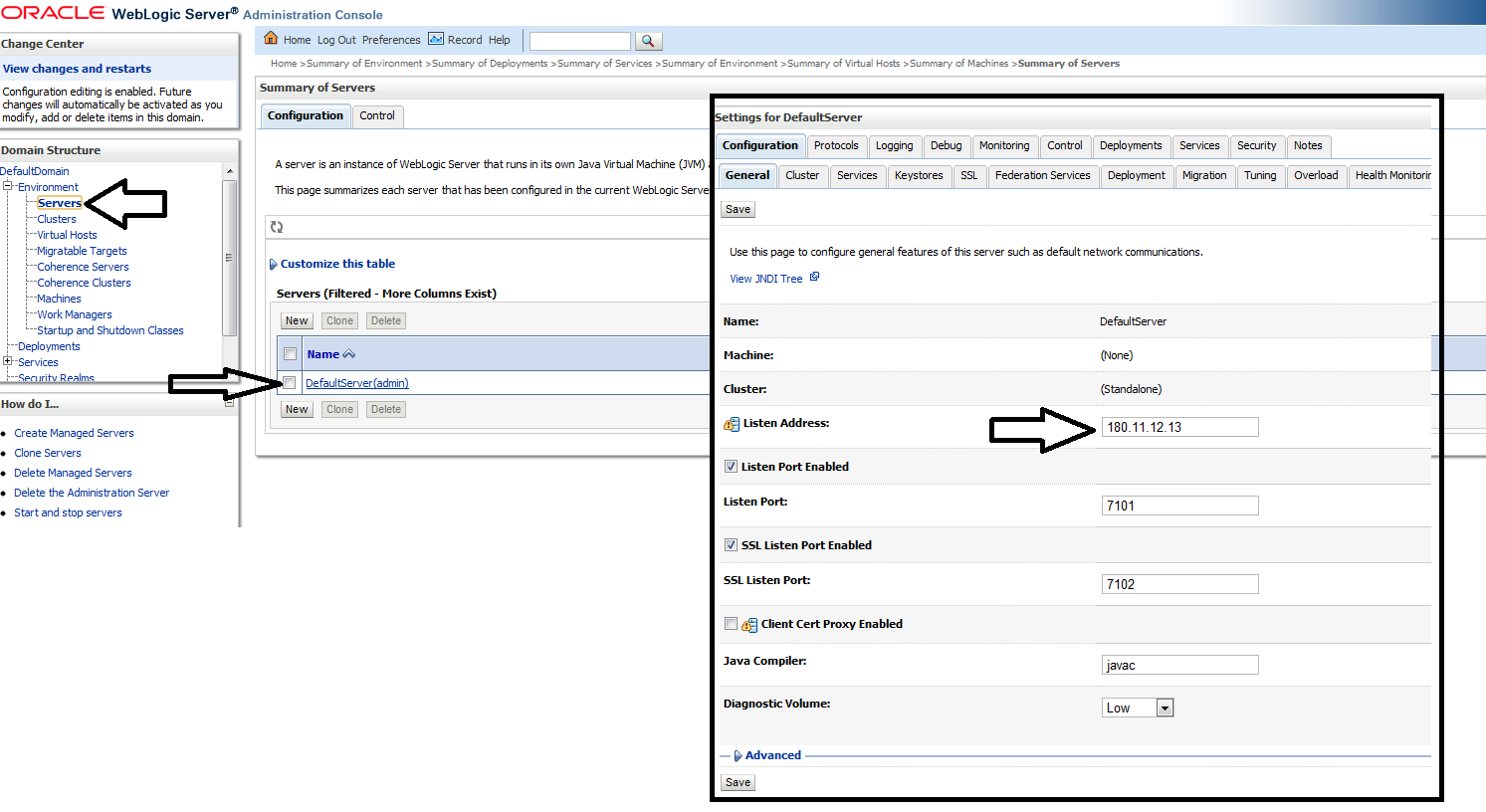Select the Federation Services sub-tab
Screen dimensions: 1486x812
coord(1042,175)
